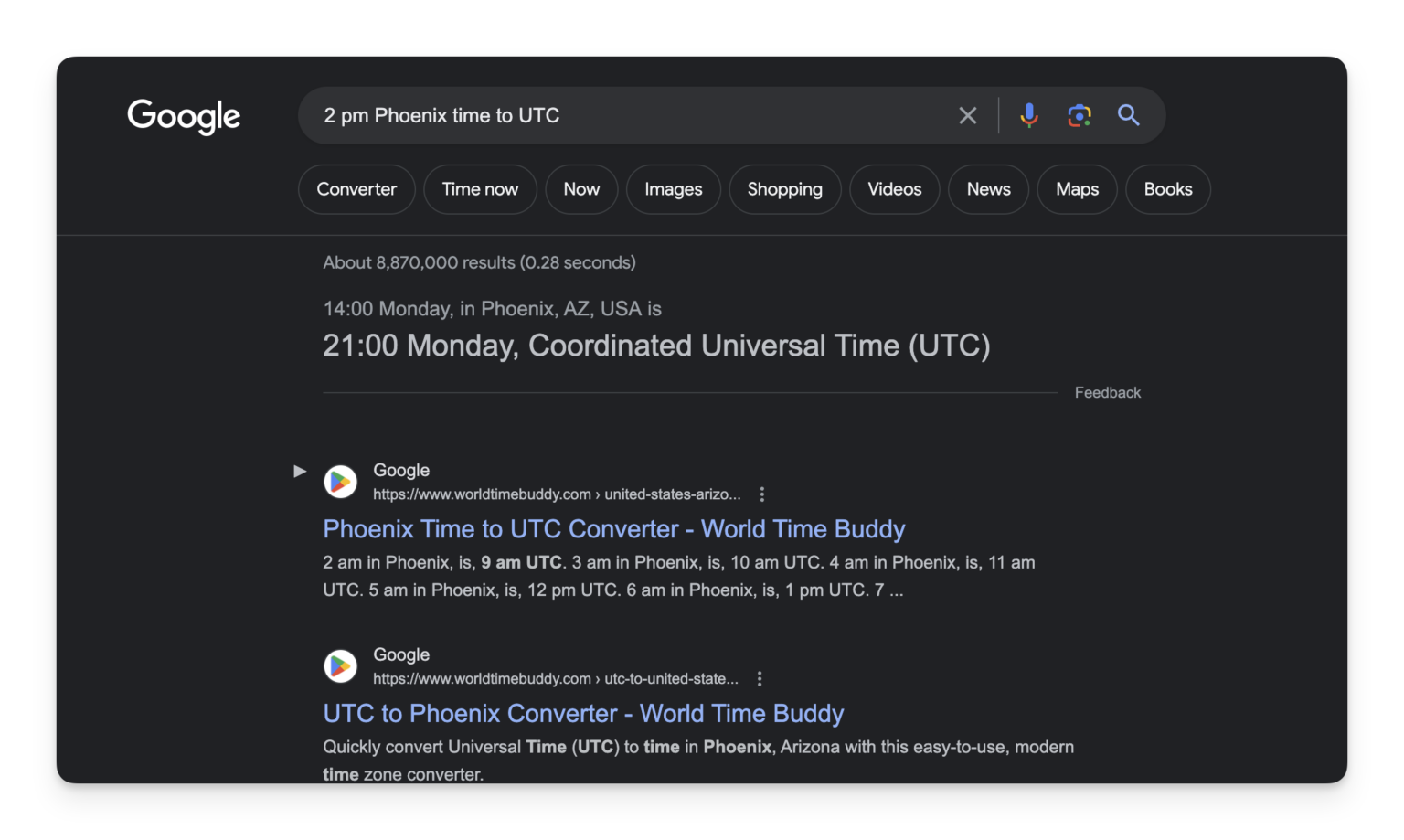Click the voice search microphone icon
Viewport: 1404px width, 840px height.
tap(1029, 115)
